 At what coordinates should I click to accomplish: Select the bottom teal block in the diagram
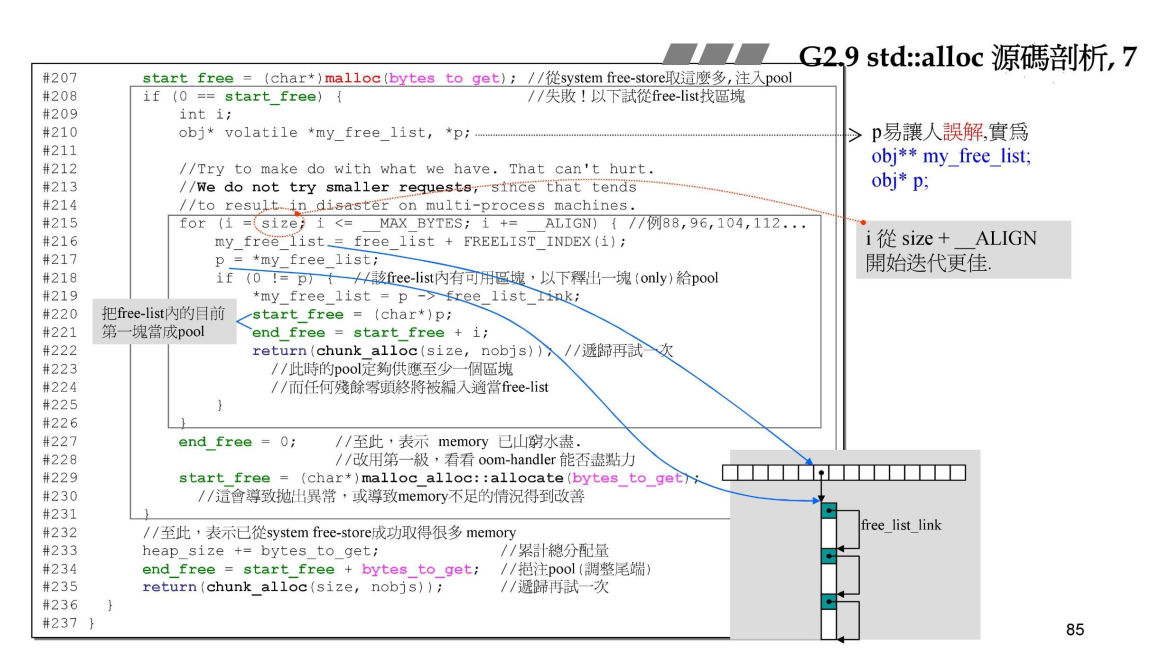pyautogui.click(x=828, y=601)
